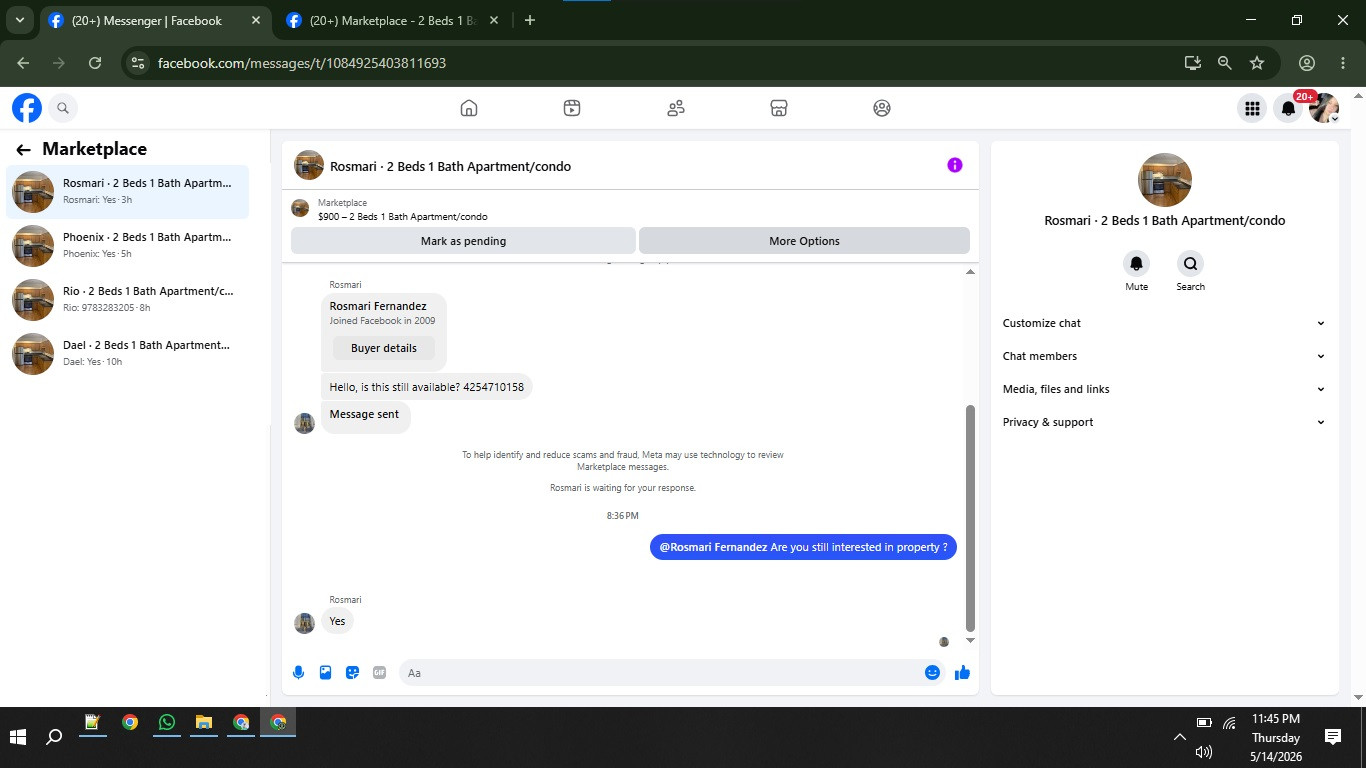Choose a GIF icon
The width and height of the screenshot is (1366, 768).
[379, 673]
